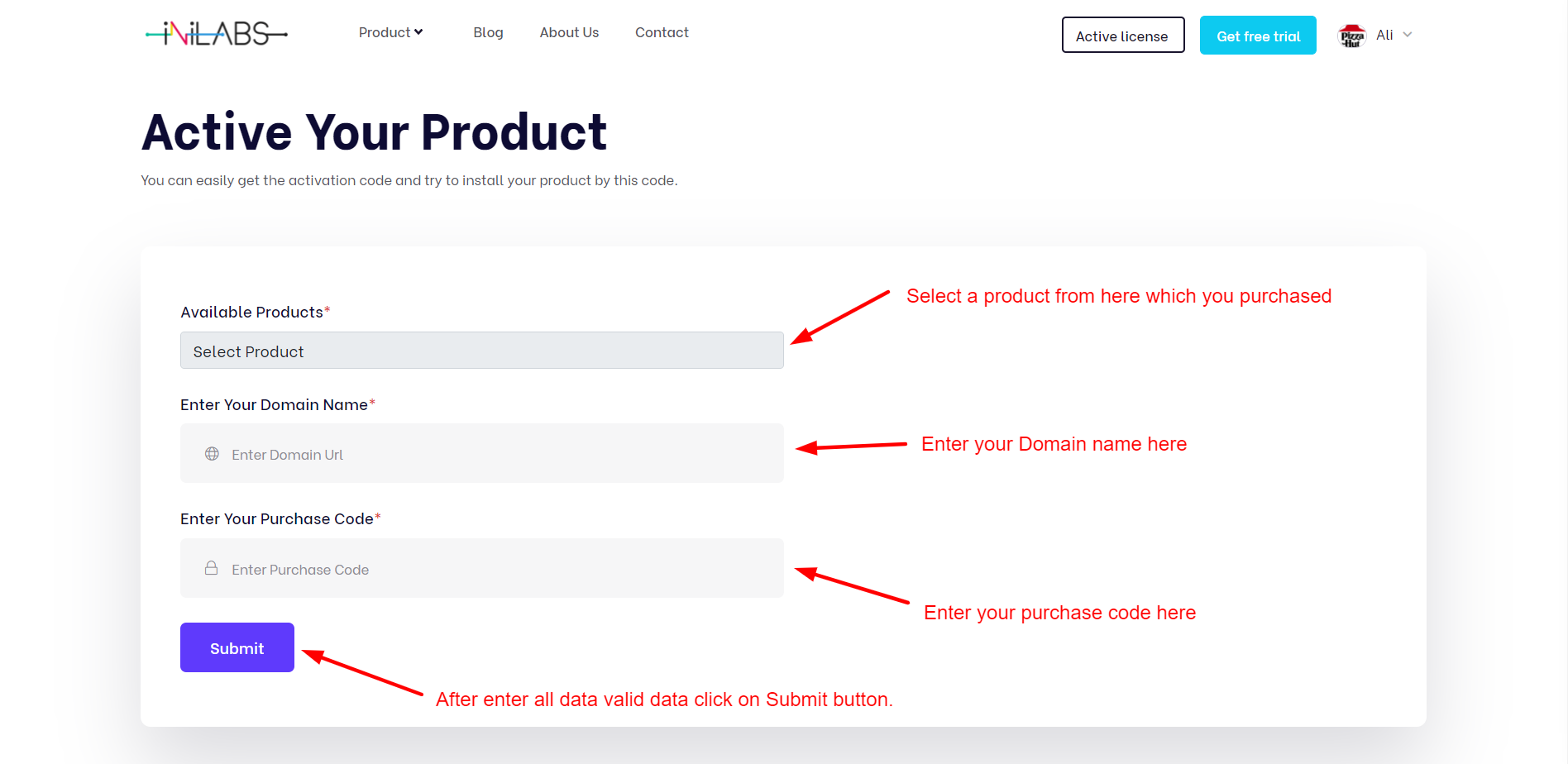Focus the Enter Domain Url field
Screen dimensions: 1568x764
tap(496, 454)
